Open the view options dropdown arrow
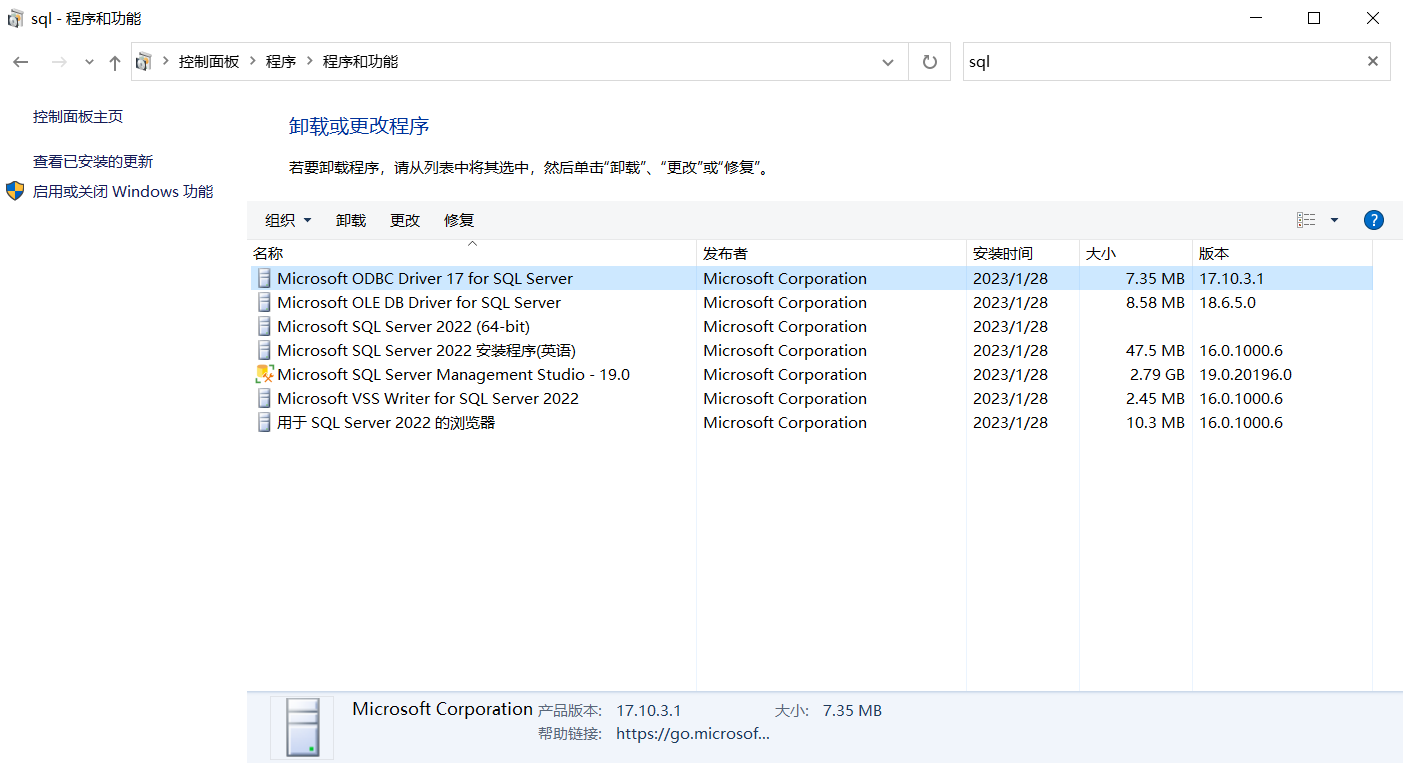 1334,220
